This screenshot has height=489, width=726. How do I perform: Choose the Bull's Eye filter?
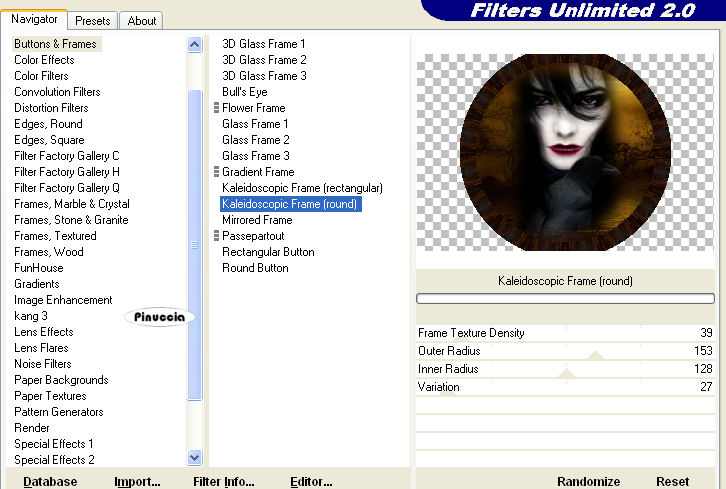(245, 92)
